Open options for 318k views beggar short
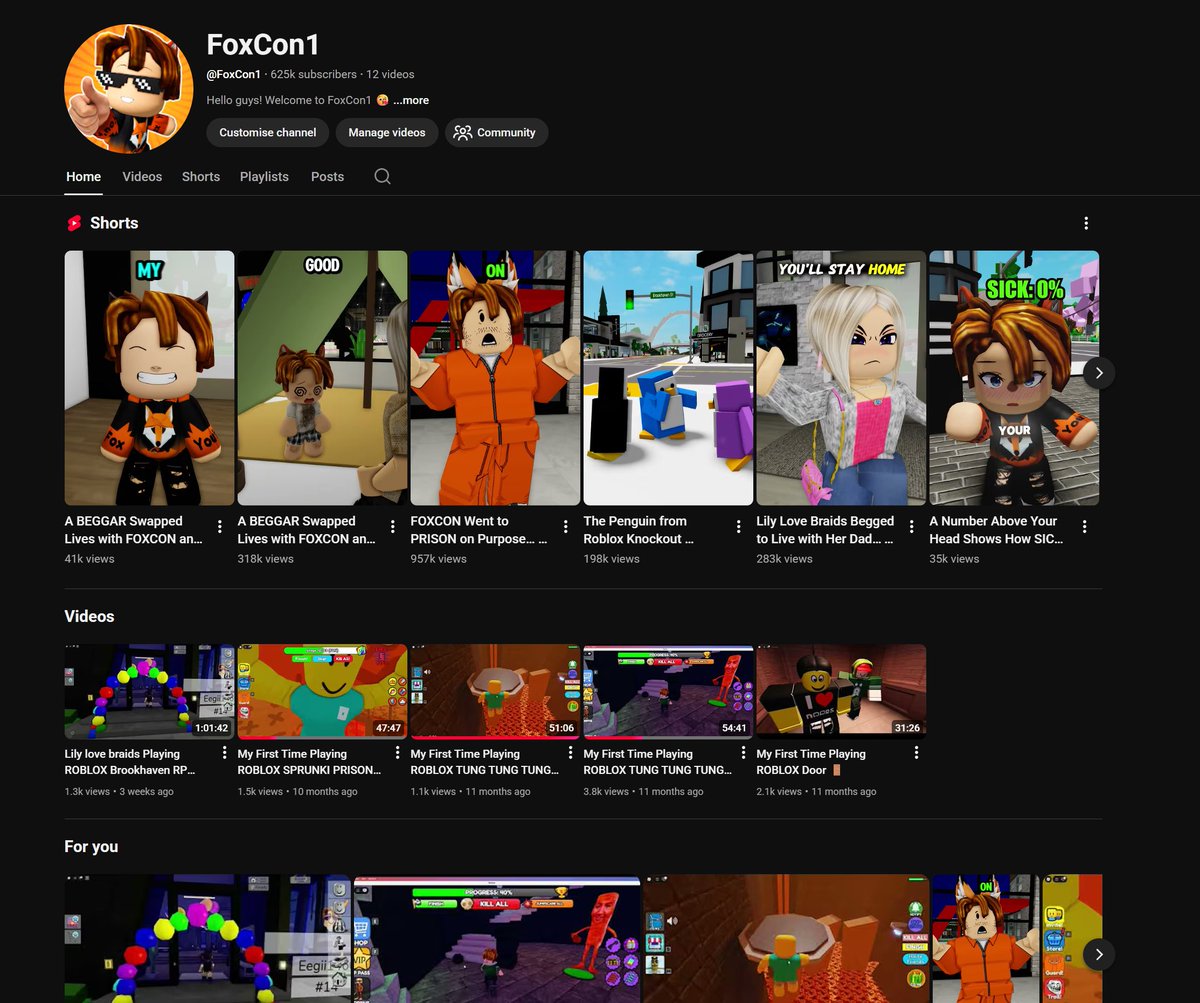1200x1003 pixels. pyautogui.click(x=393, y=527)
